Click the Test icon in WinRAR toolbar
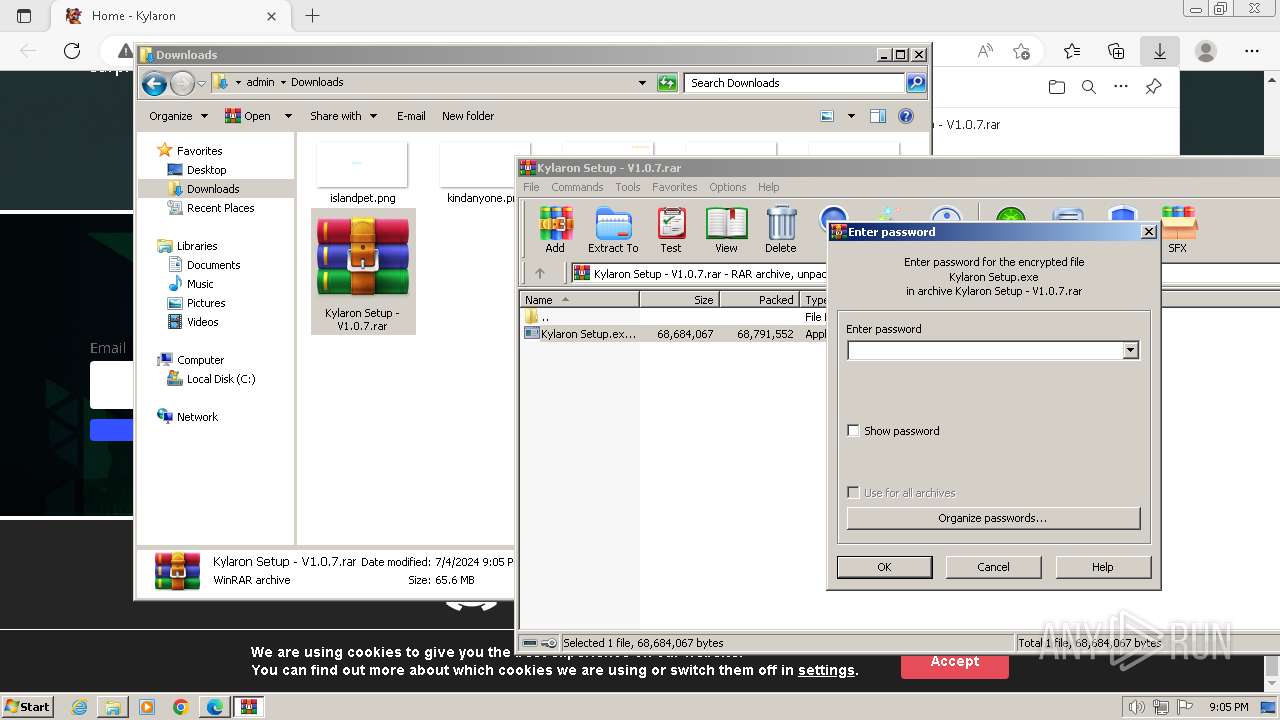 671,230
